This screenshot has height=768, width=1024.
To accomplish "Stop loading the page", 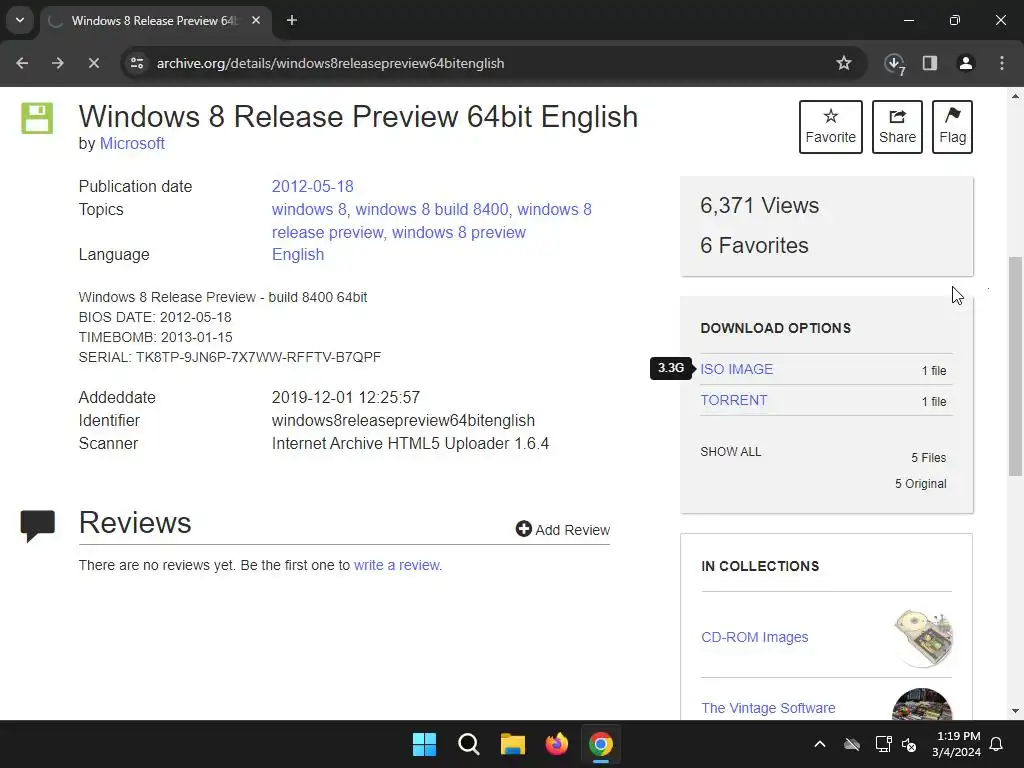I will point(93,63).
